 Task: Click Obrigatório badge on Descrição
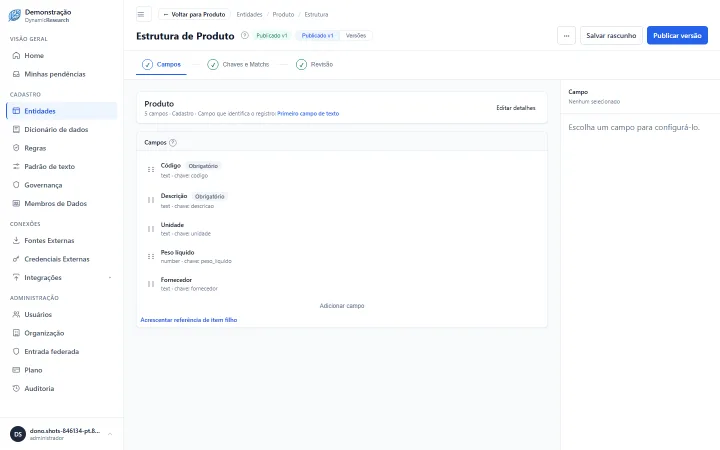(209, 196)
